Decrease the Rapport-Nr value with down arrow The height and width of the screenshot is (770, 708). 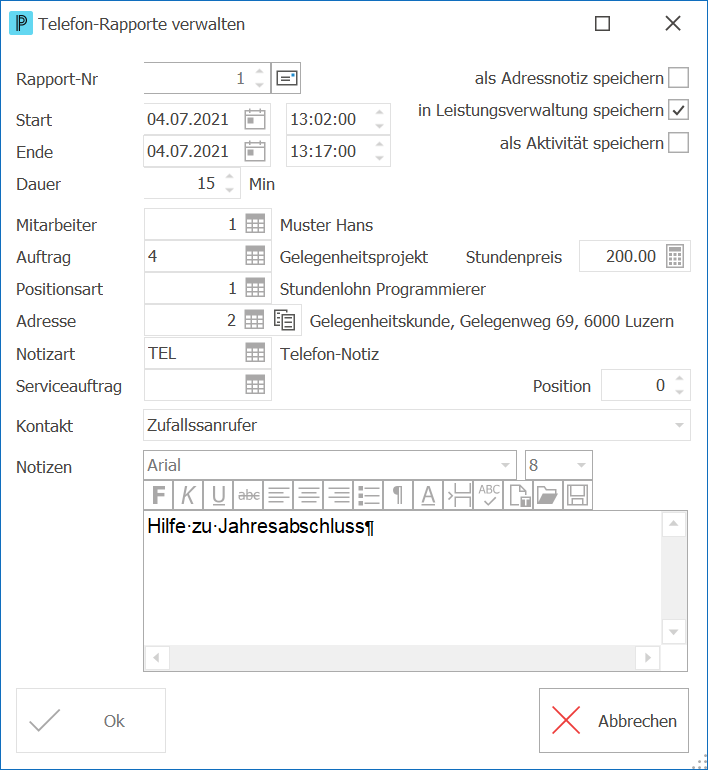click(x=260, y=85)
